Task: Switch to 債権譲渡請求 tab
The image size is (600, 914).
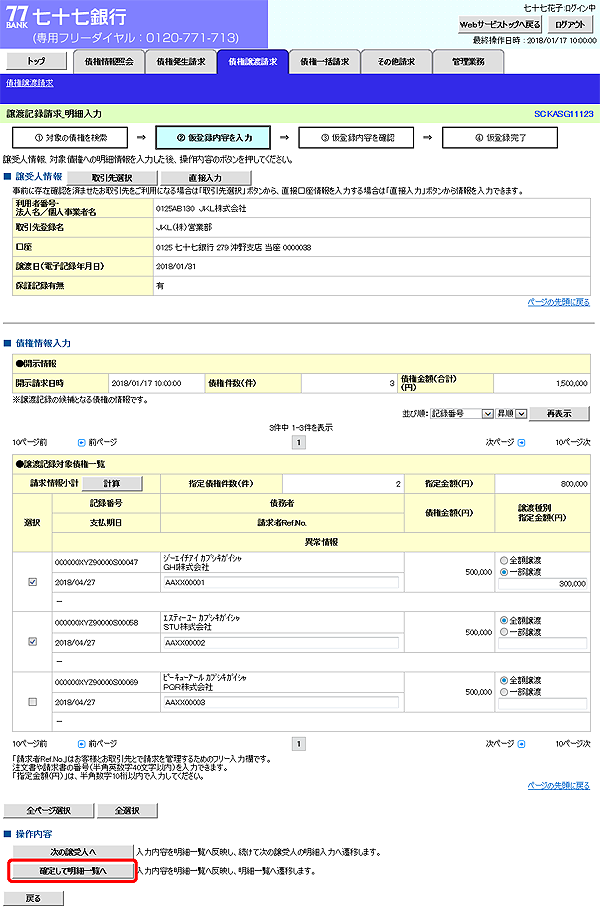Action: [252, 62]
